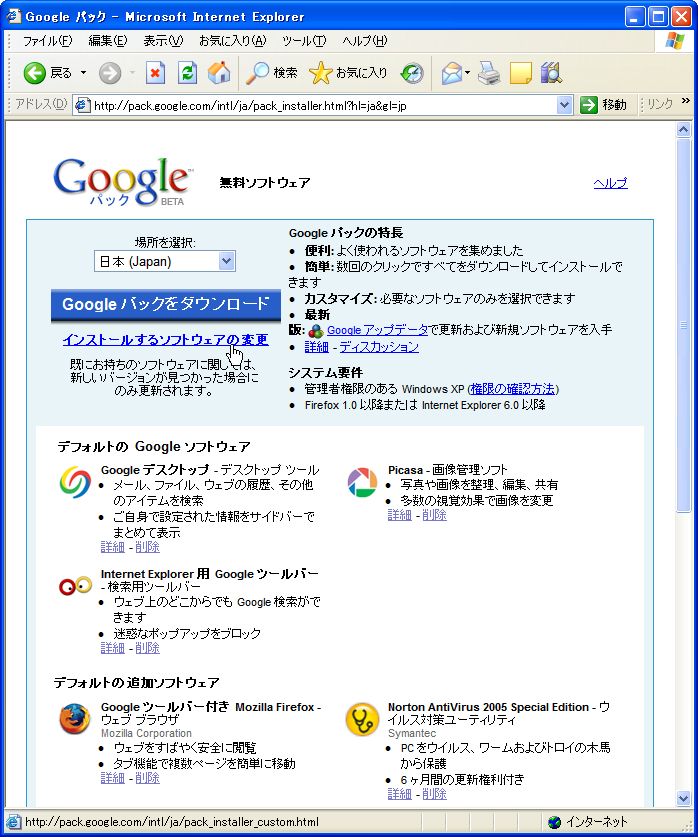
Task: Click the green Go (移動) button
Action: coord(604,105)
